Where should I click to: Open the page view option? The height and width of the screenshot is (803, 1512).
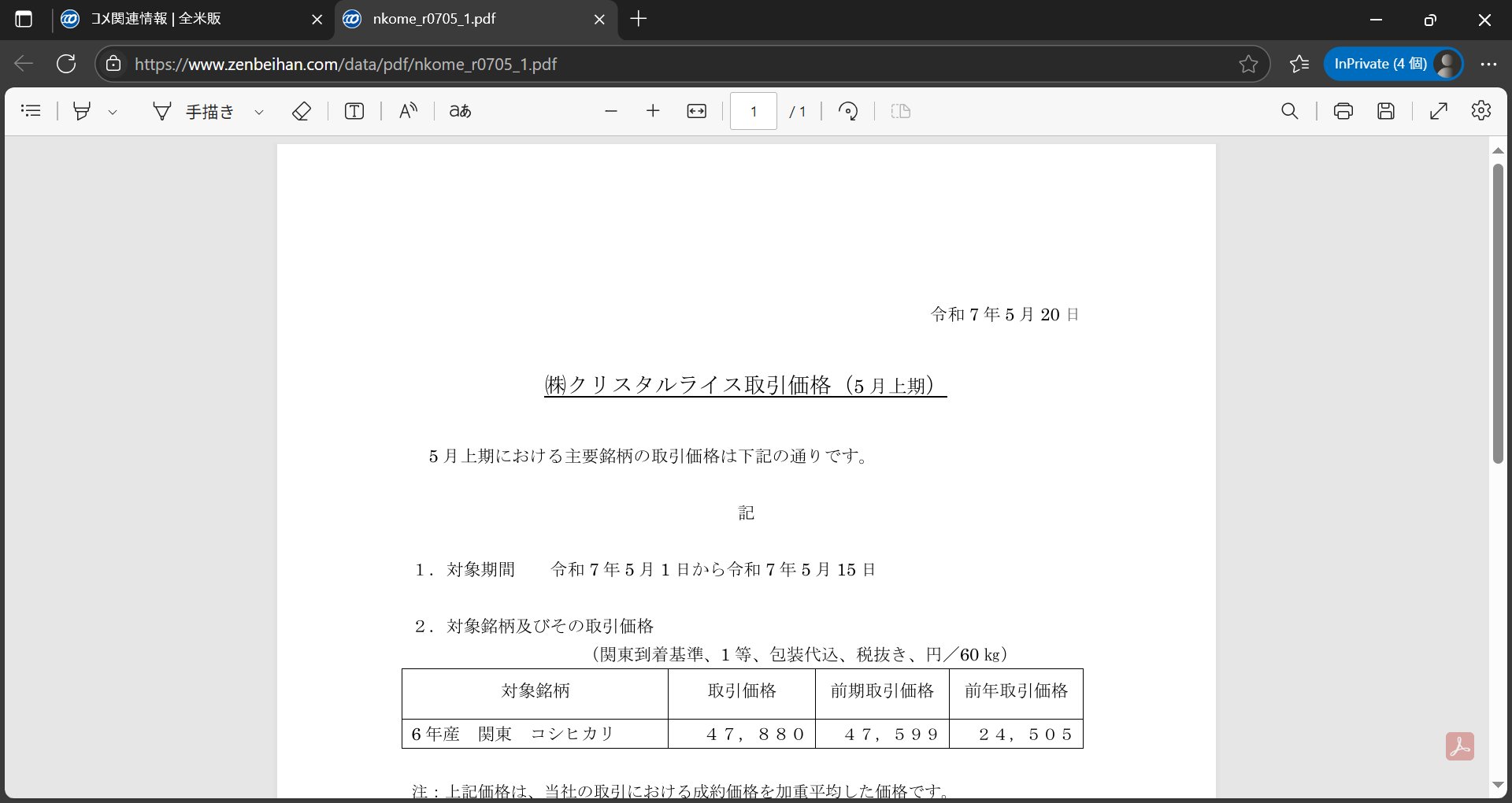click(901, 111)
